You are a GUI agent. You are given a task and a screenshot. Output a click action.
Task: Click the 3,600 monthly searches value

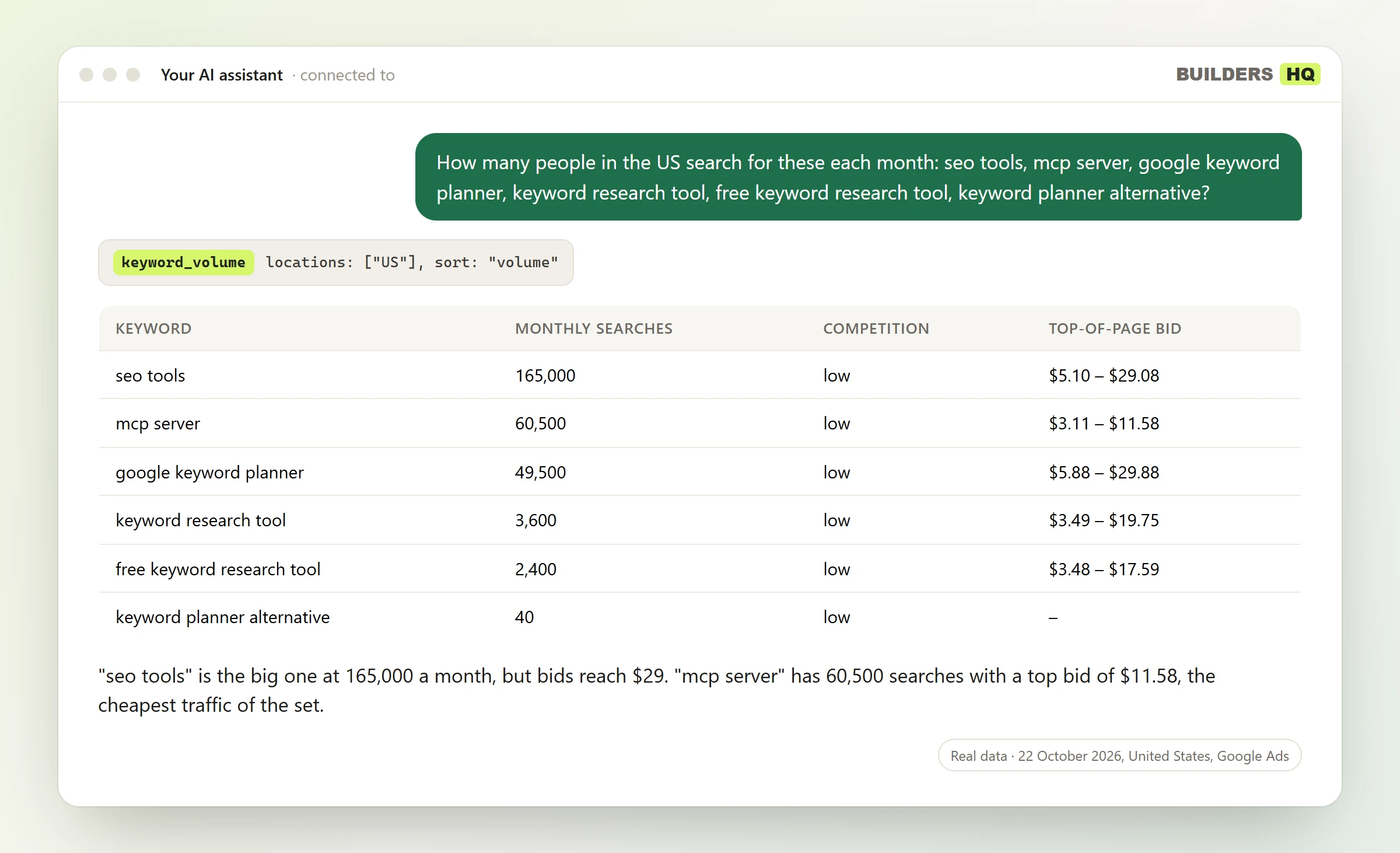pos(535,520)
